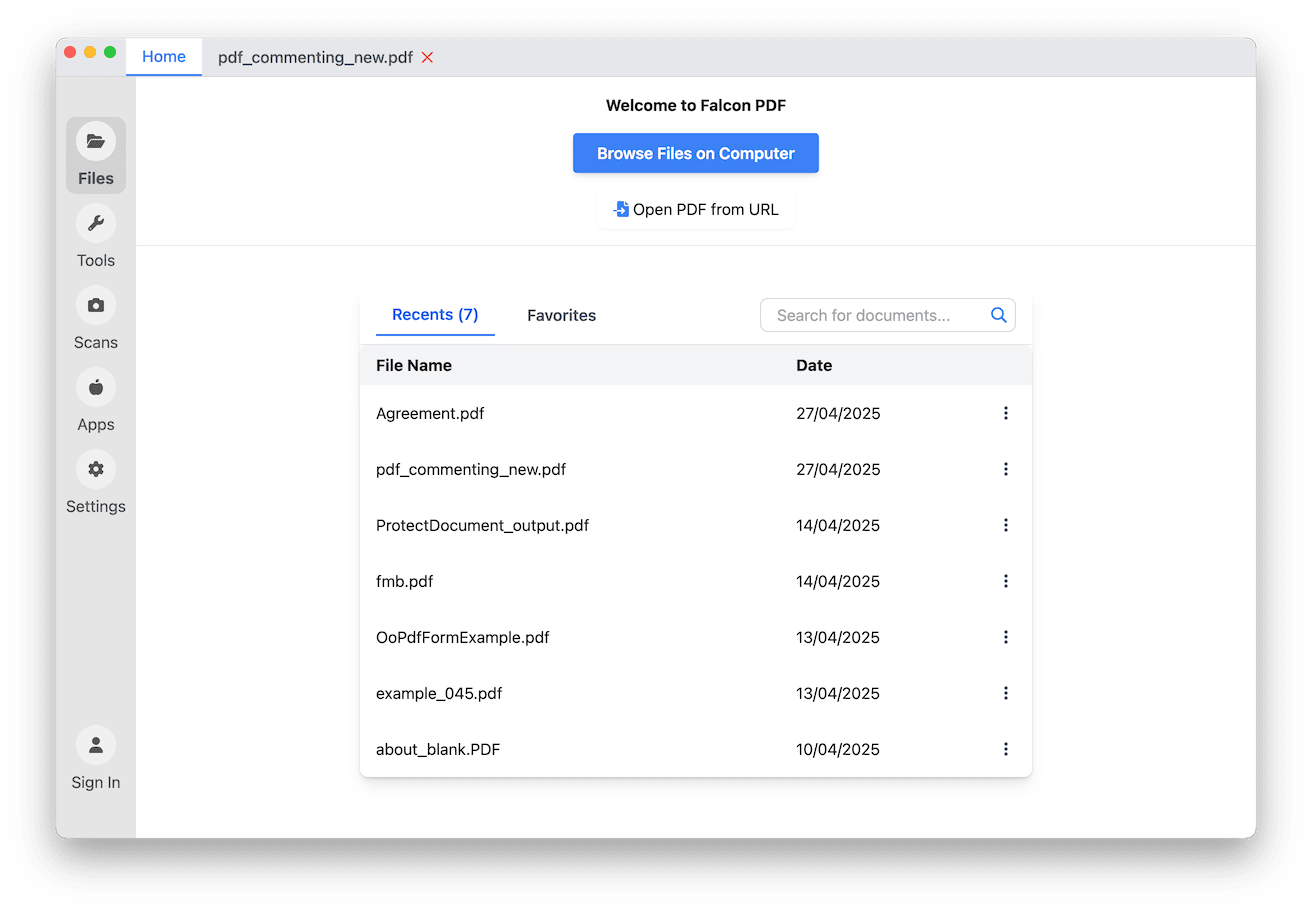Viewport: 1312px width, 912px height.
Task: Click the date of fmb.pdf
Action: pos(838,581)
